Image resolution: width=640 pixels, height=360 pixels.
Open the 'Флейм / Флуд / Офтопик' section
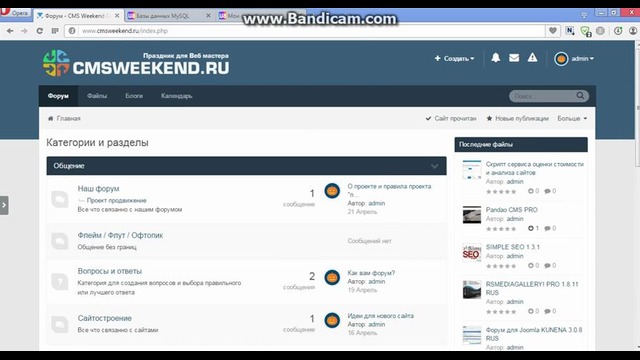click(120, 235)
